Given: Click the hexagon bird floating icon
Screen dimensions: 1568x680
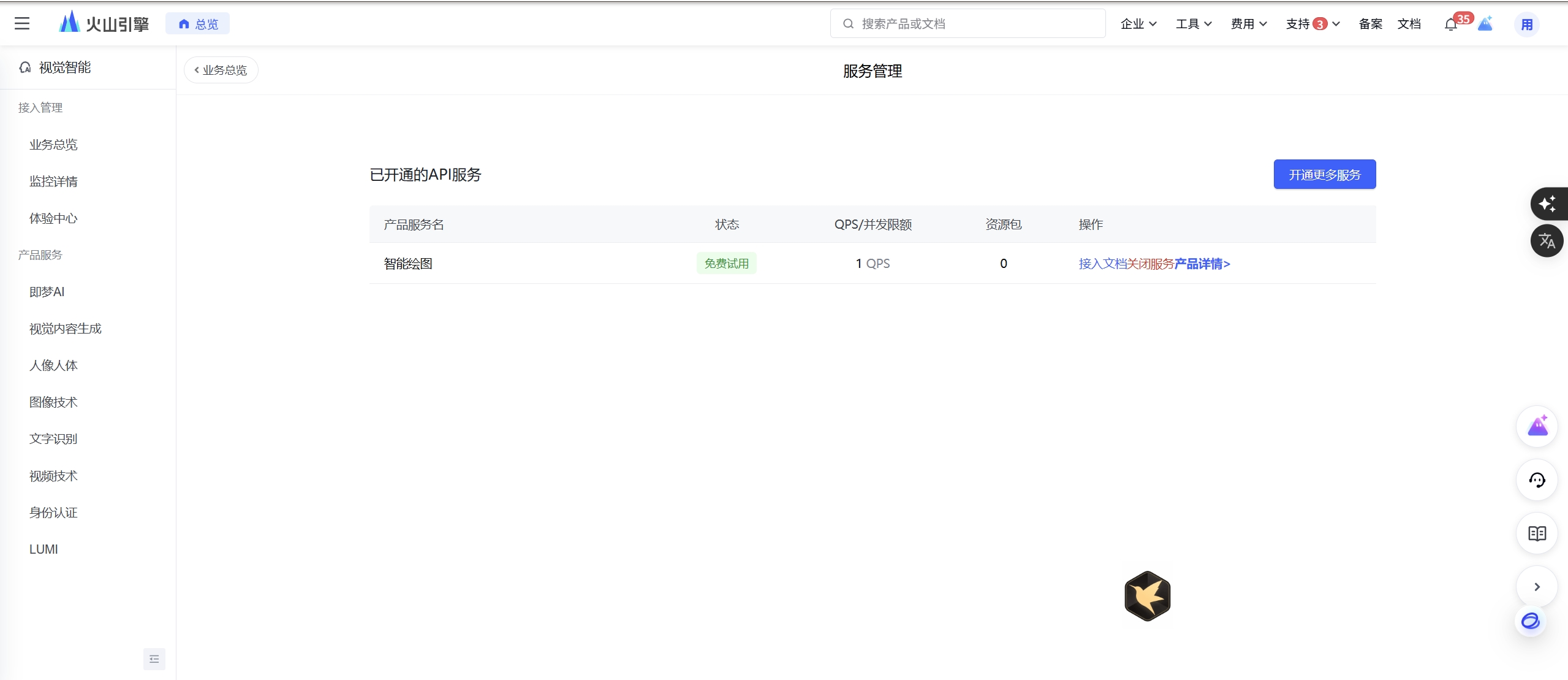Looking at the screenshot, I should coord(1147,595).
